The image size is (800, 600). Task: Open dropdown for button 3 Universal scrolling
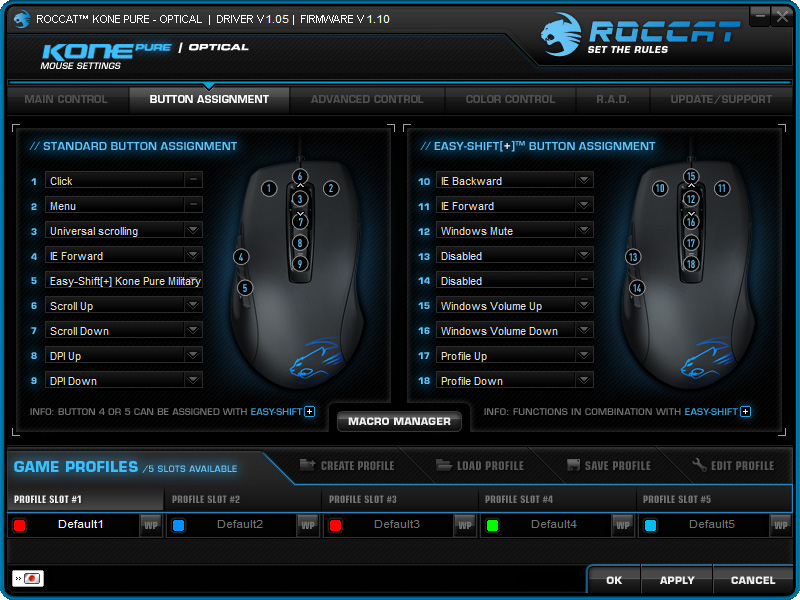(x=193, y=231)
